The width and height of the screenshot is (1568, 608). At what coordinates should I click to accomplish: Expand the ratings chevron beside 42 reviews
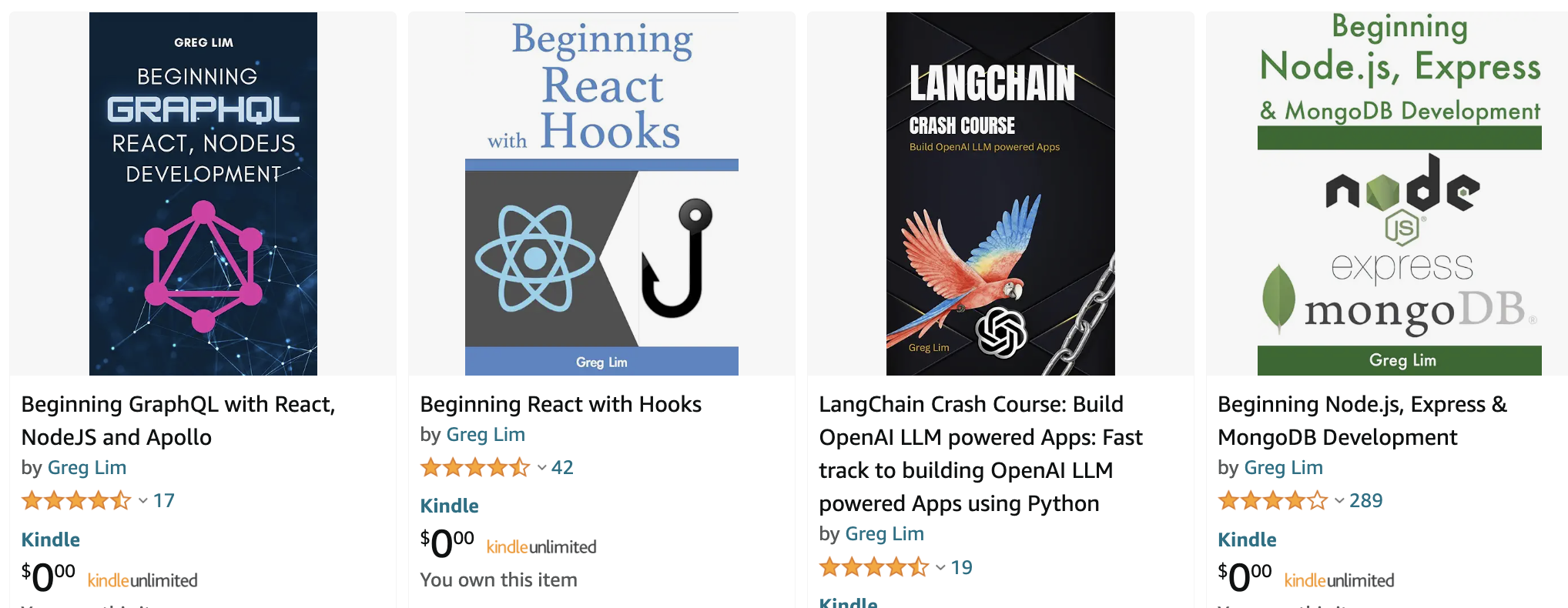point(542,467)
